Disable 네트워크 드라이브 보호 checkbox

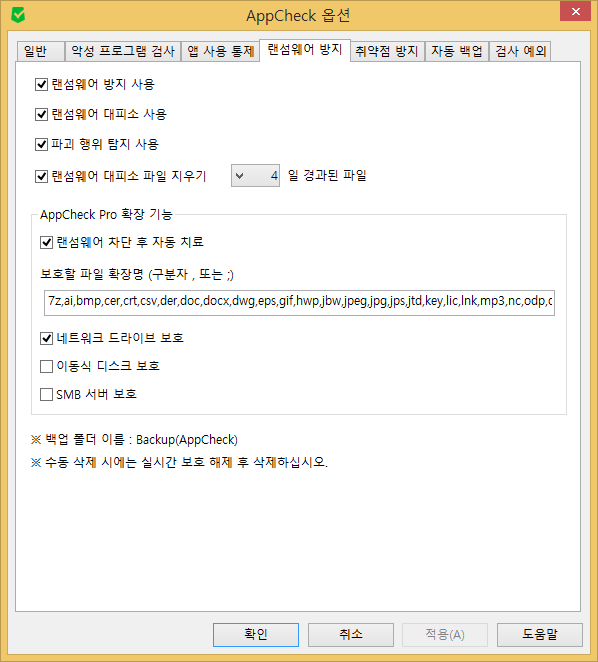click(46, 338)
